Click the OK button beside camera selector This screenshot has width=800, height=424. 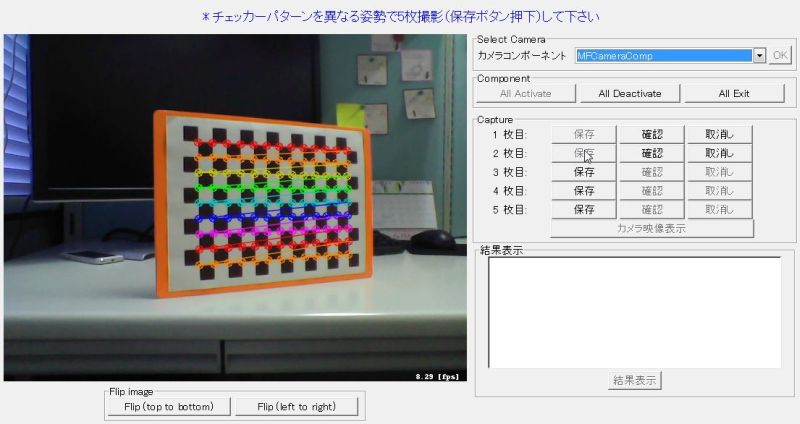click(x=780, y=56)
